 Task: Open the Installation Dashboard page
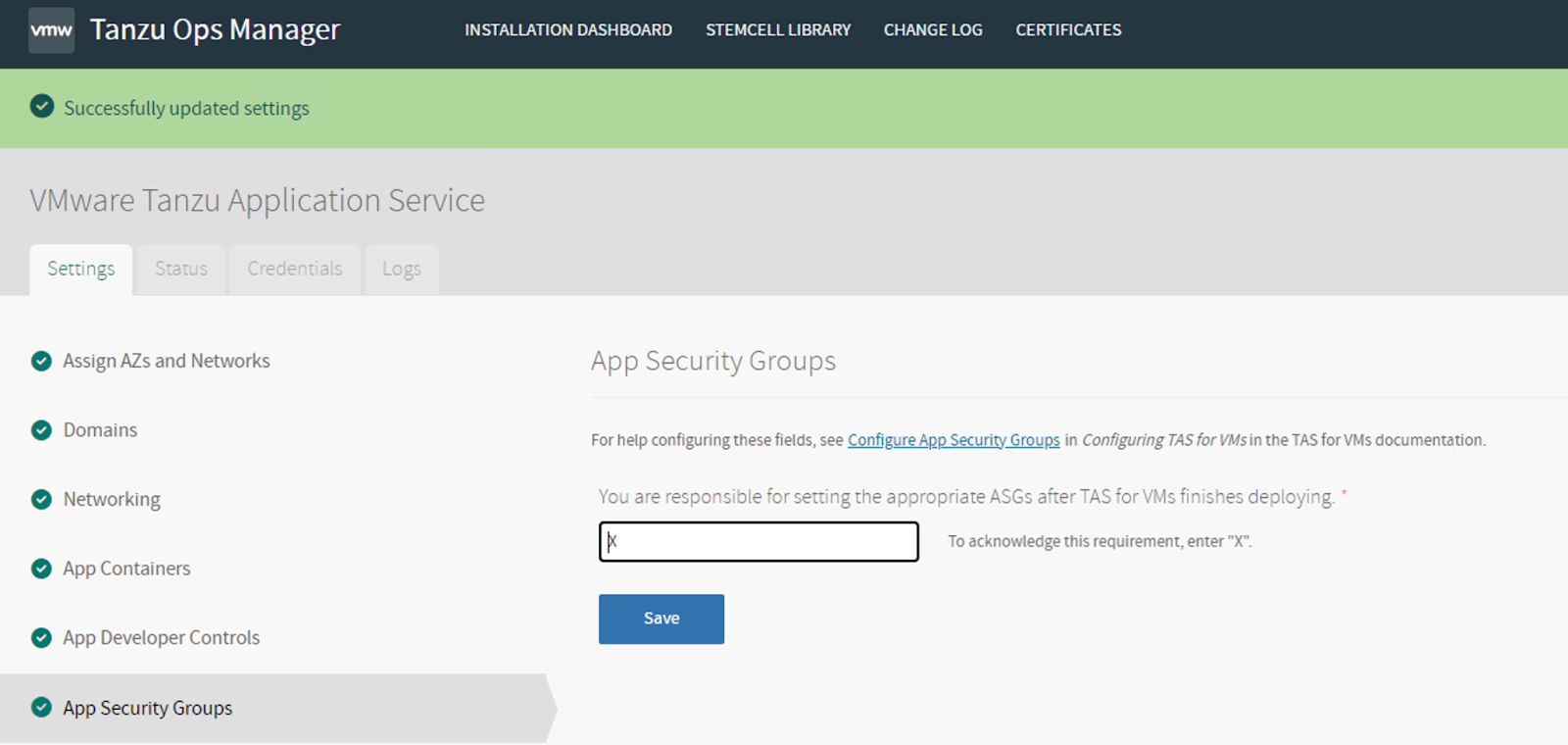(x=568, y=30)
